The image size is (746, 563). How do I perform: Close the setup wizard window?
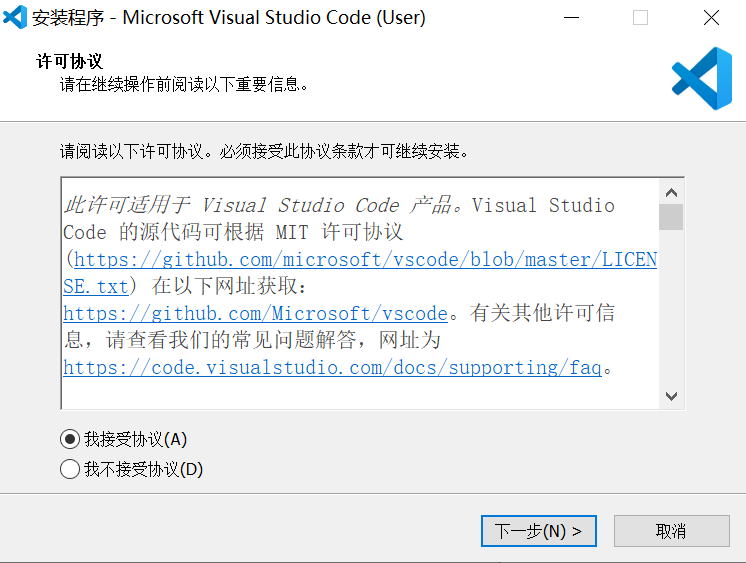click(x=711, y=18)
